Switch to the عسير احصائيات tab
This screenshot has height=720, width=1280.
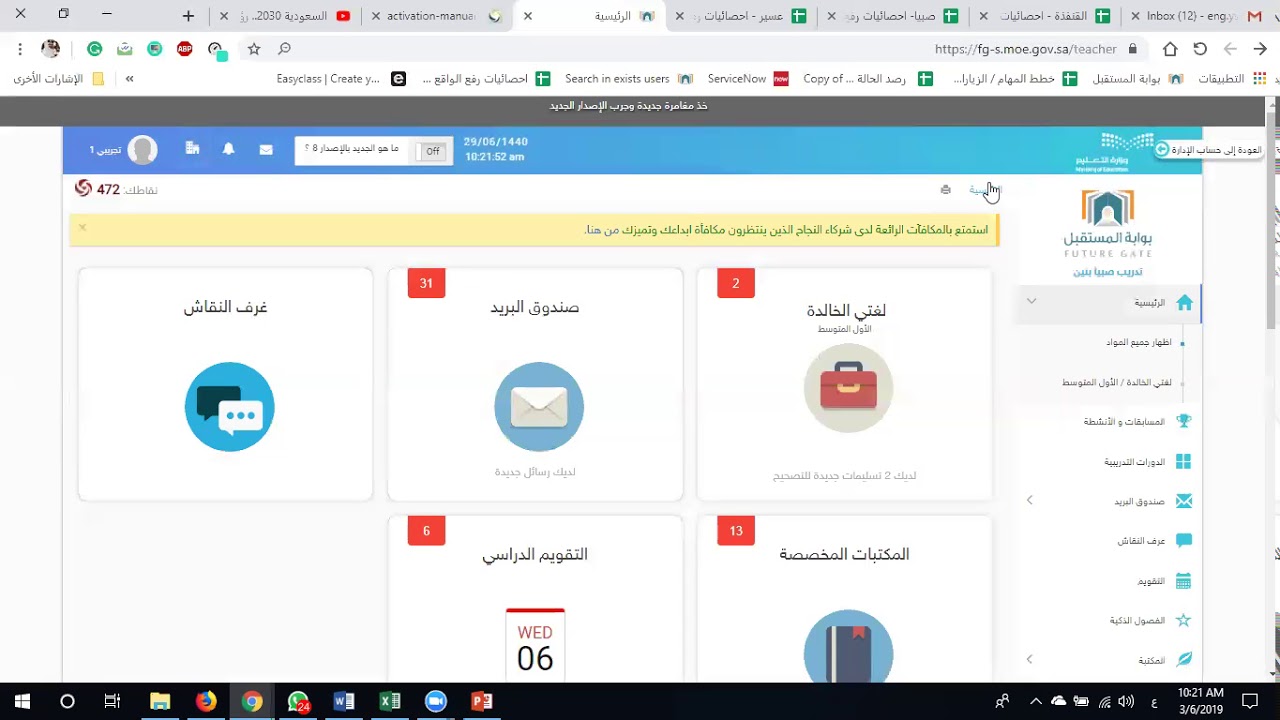click(x=741, y=16)
